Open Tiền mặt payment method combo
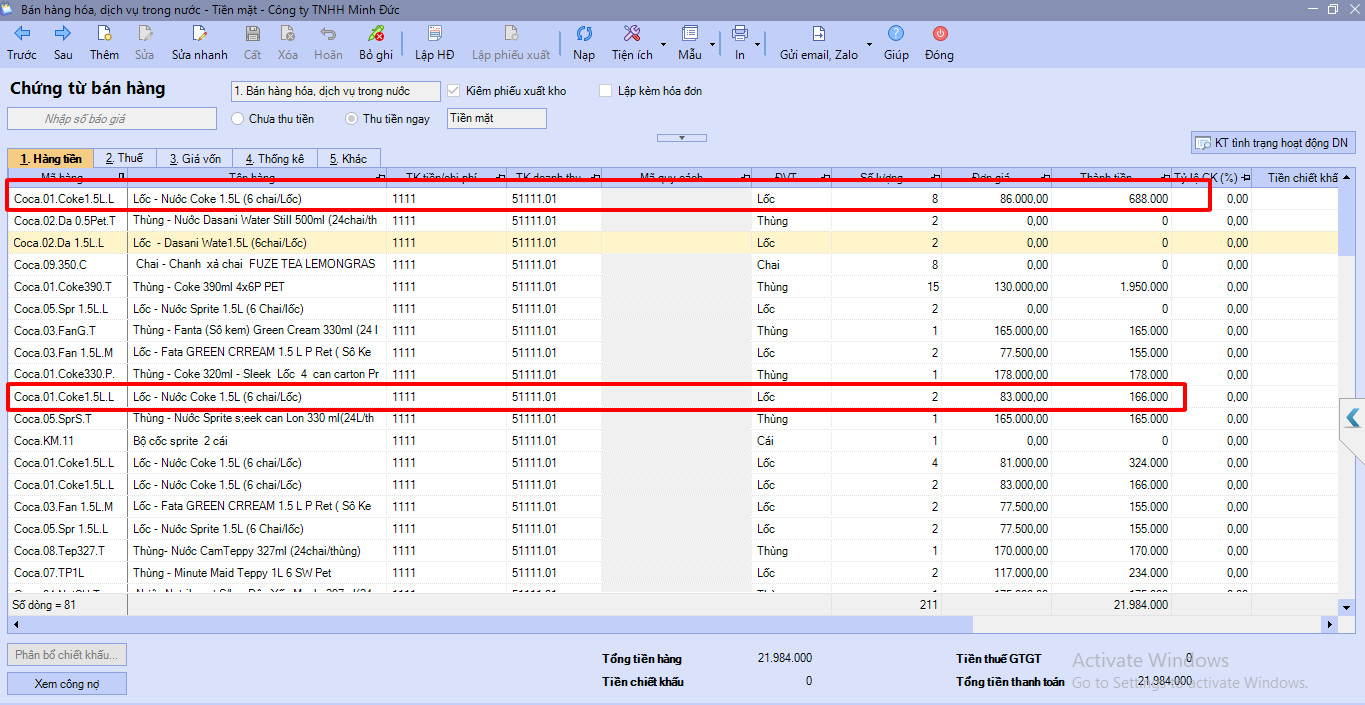Viewport: 1365px width, 705px height. pos(497,118)
